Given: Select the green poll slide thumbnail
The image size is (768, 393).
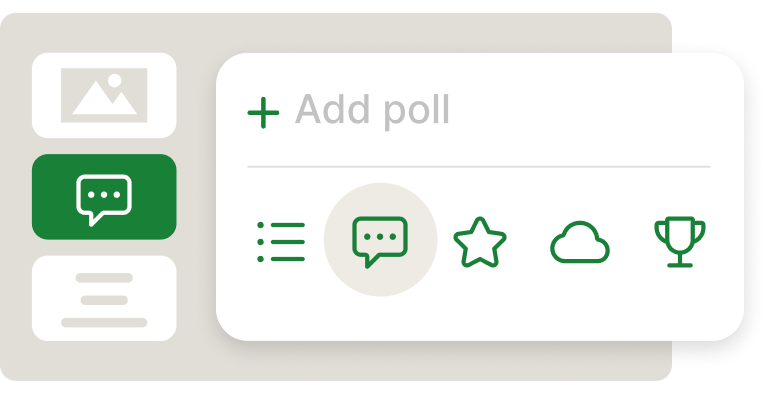Looking at the screenshot, I should [104, 196].
